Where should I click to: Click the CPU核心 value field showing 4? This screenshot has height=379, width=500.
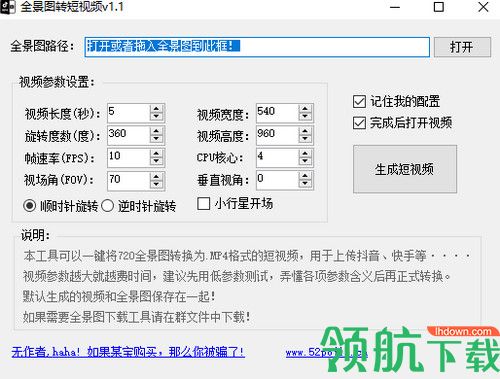coord(277,157)
